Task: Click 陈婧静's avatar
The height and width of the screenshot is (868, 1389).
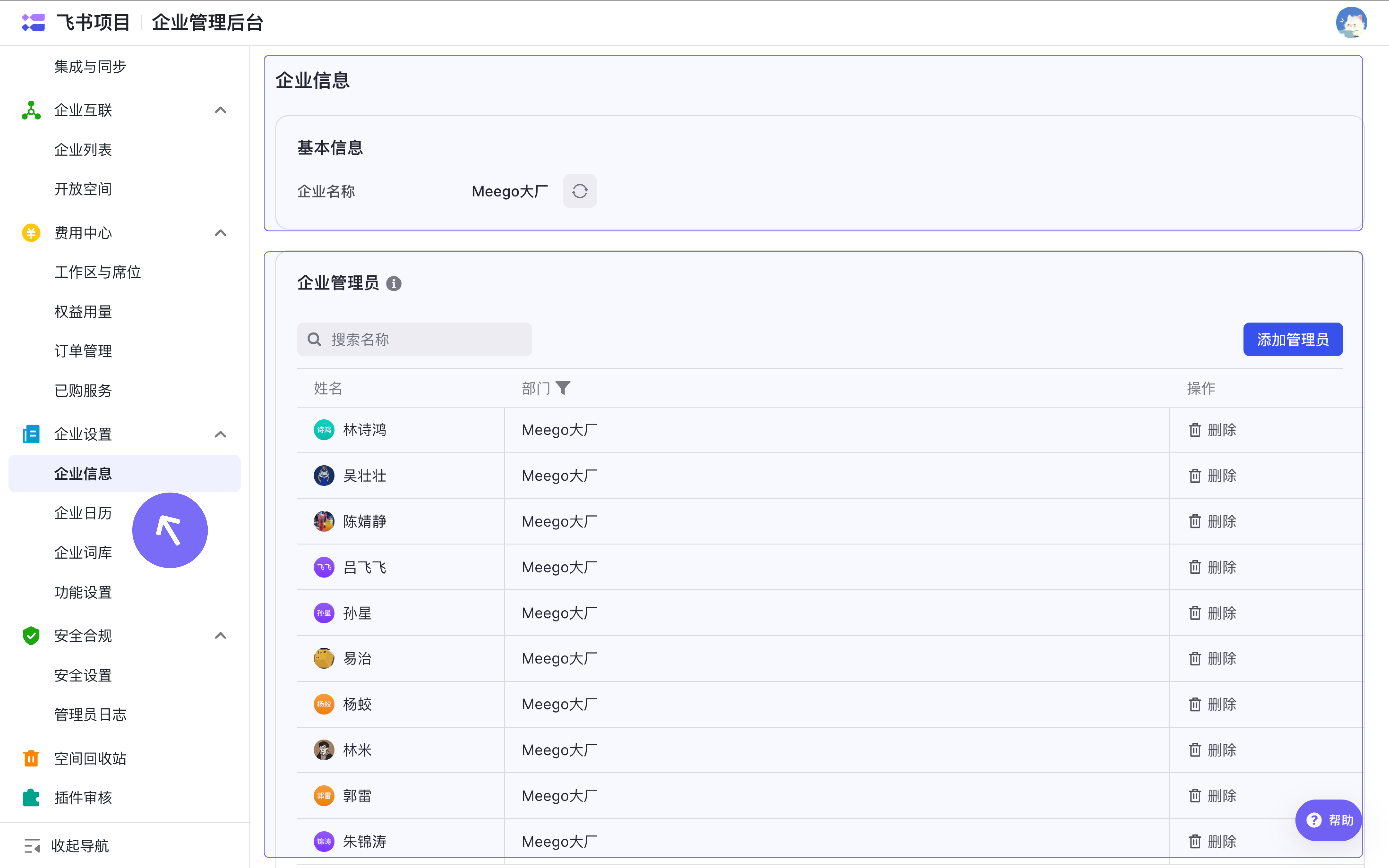Action: pyautogui.click(x=324, y=521)
